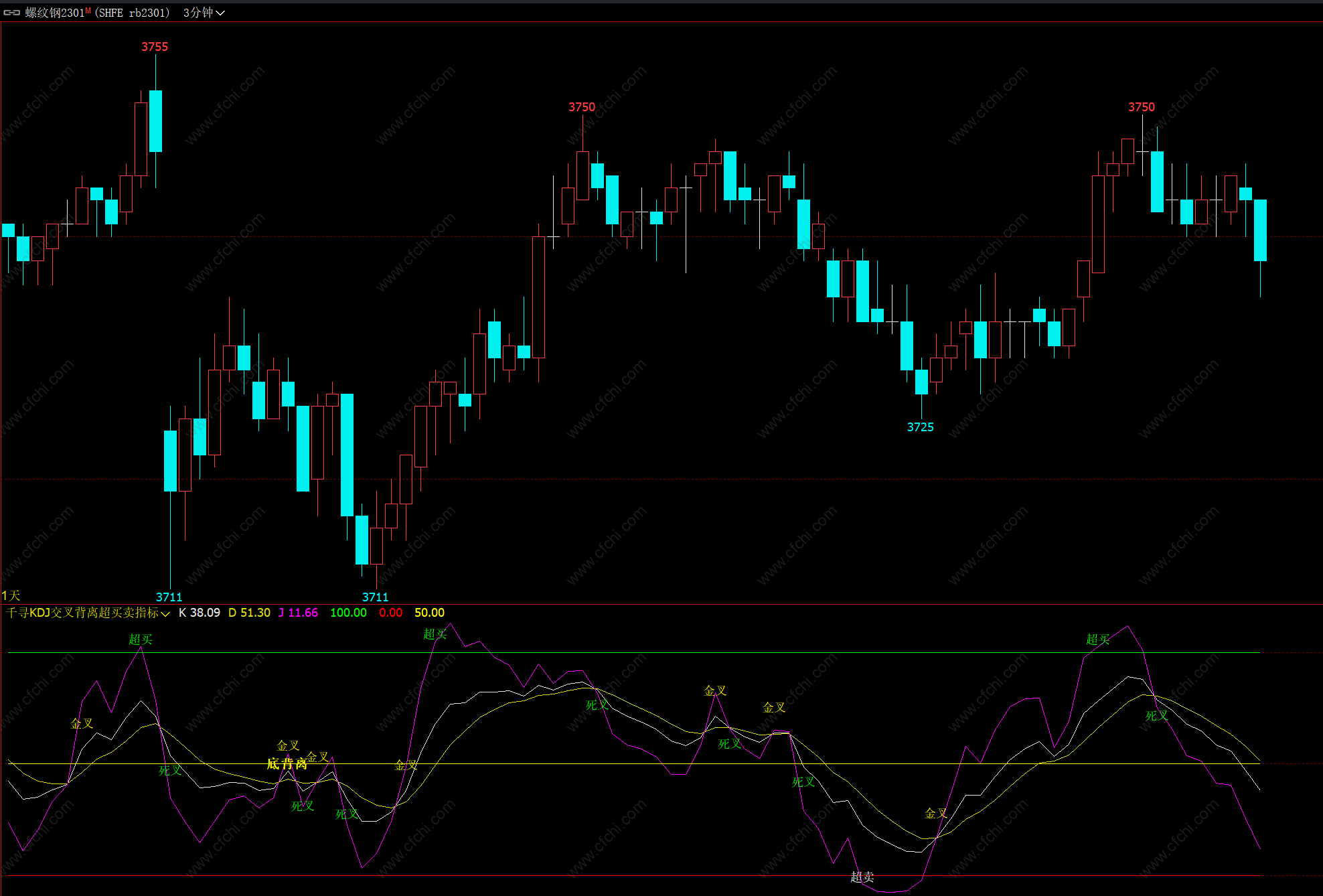Screen dimensions: 1323x896
Task: Click the 3755 high price marker
Action: tap(155, 47)
